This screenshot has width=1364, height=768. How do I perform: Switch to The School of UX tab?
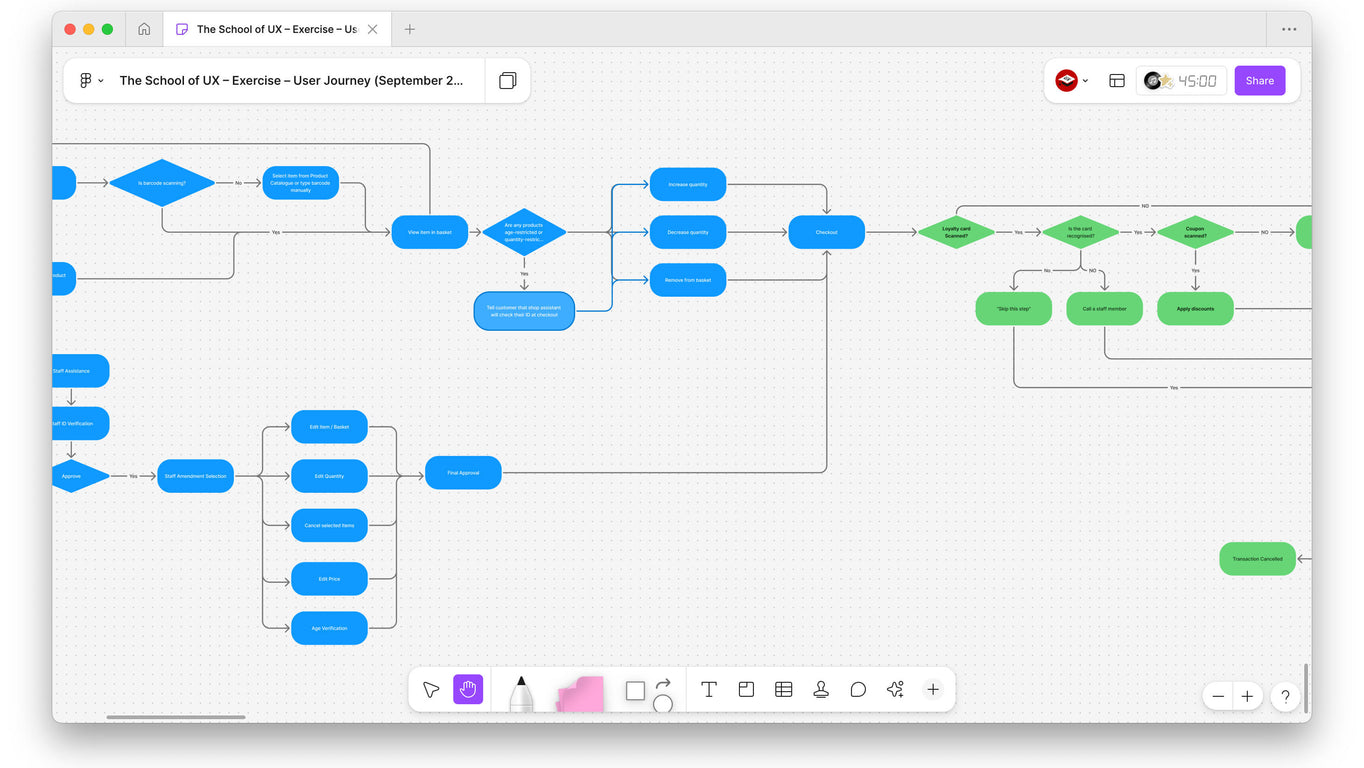click(275, 29)
